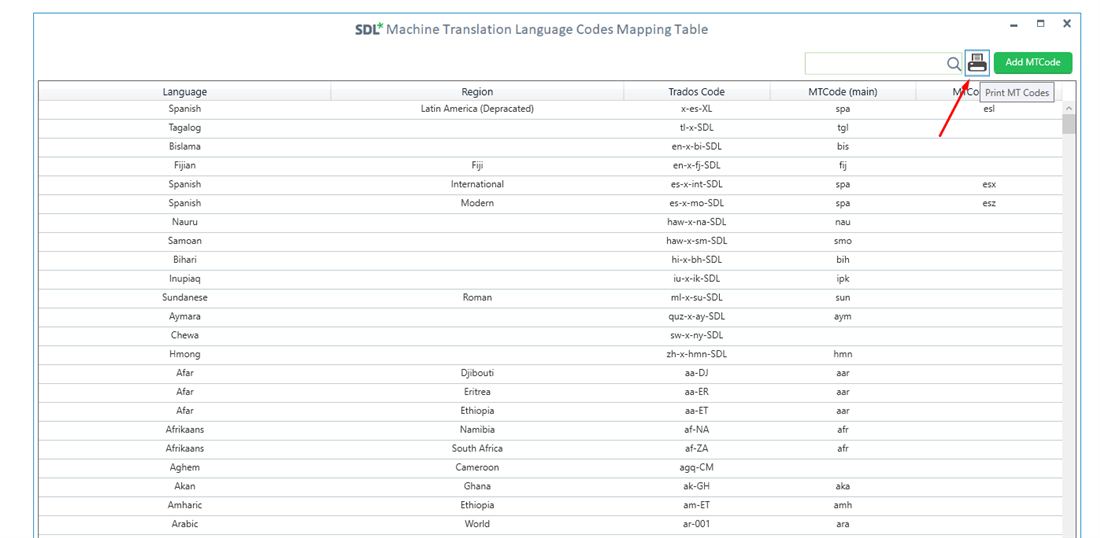Select the International region cell
Screen dimensions: 1100x538
tap(477, 184)
